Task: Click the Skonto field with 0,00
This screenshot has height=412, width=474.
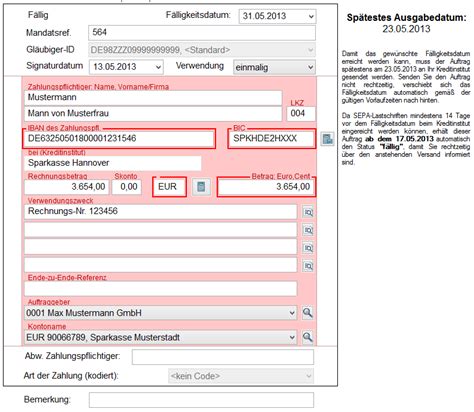Action: pyautogui.click(x=127, y=187)
